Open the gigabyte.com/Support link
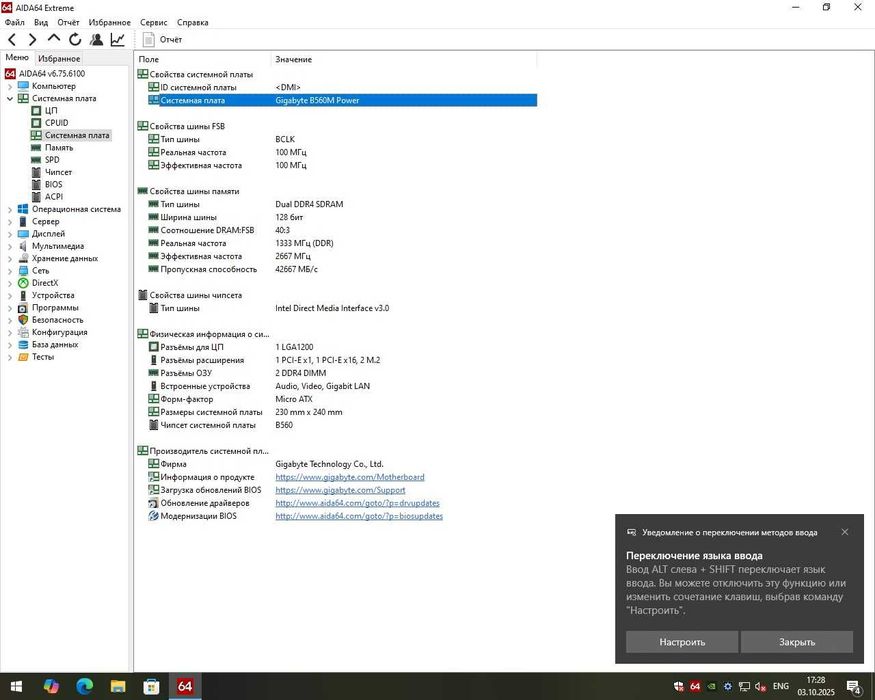Image resolution: width=875 pixels, height=700 pixels. pos(340,490)
